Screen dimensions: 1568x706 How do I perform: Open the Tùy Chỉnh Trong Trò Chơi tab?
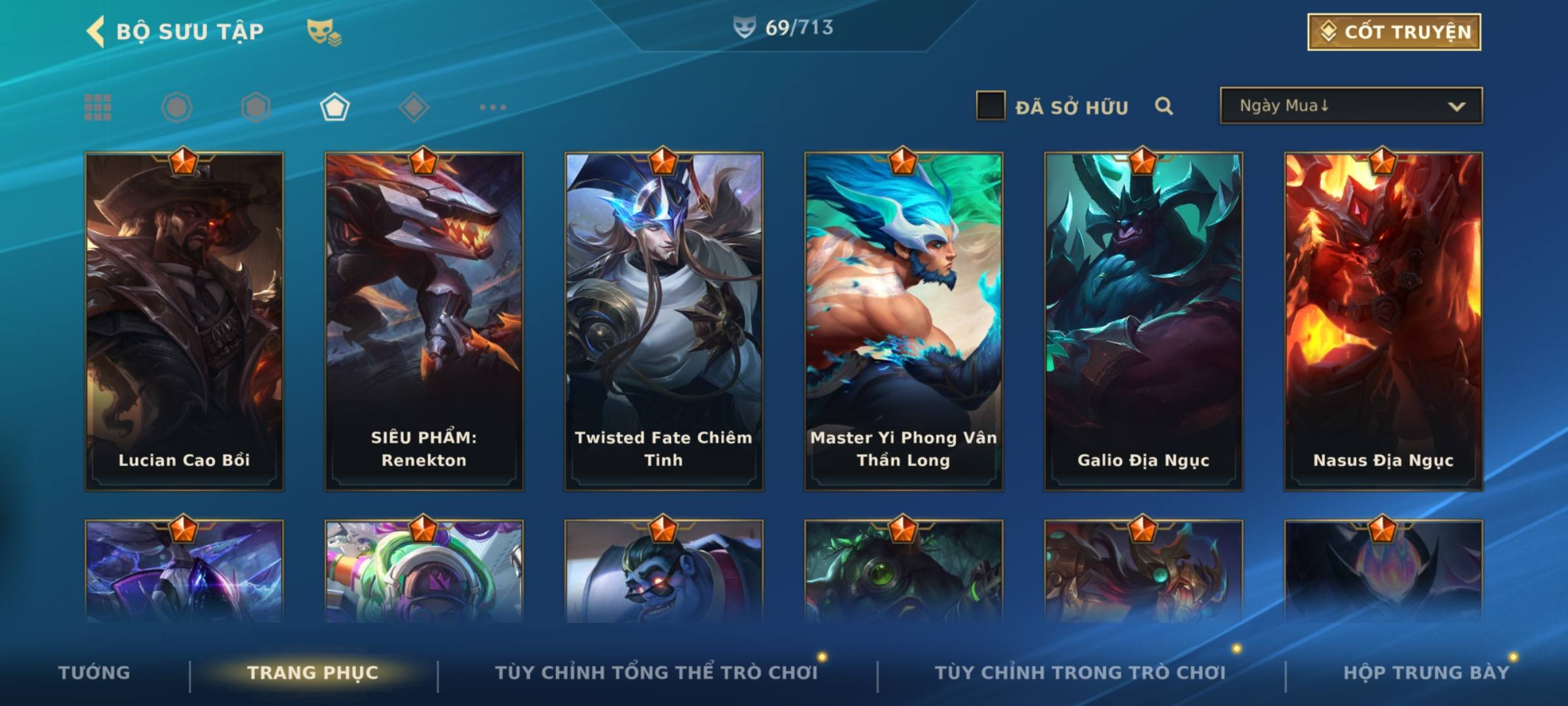[x=1080, y=672]
